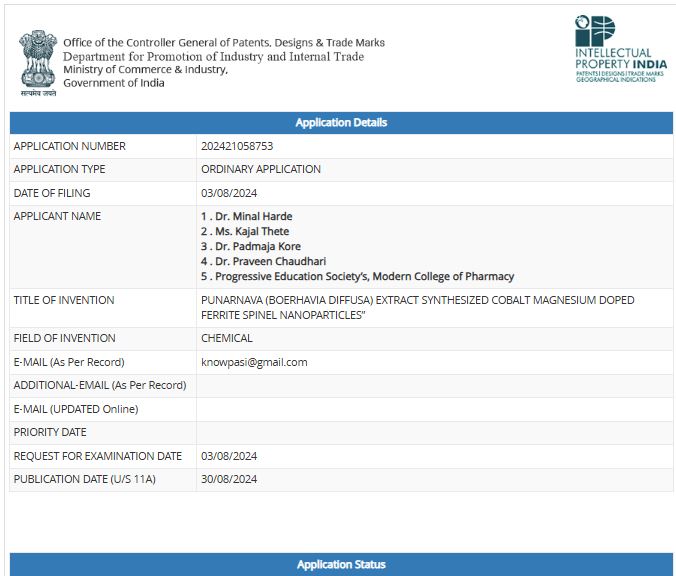Click the REQUEST FOR EXAMINATION DATE label
The width and height of the screenshot is (676, 576).
coord(98,456)
